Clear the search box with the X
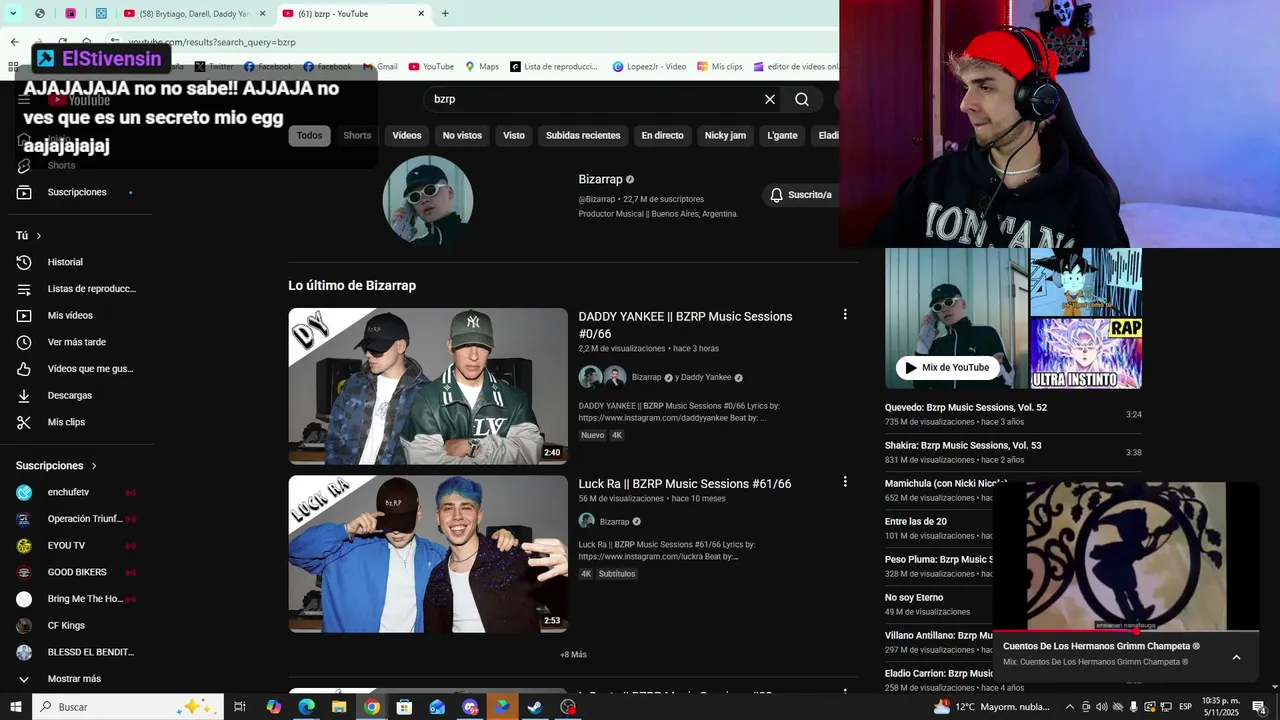Viewport: 1280px width, 720px height. (x=770, y=99)
